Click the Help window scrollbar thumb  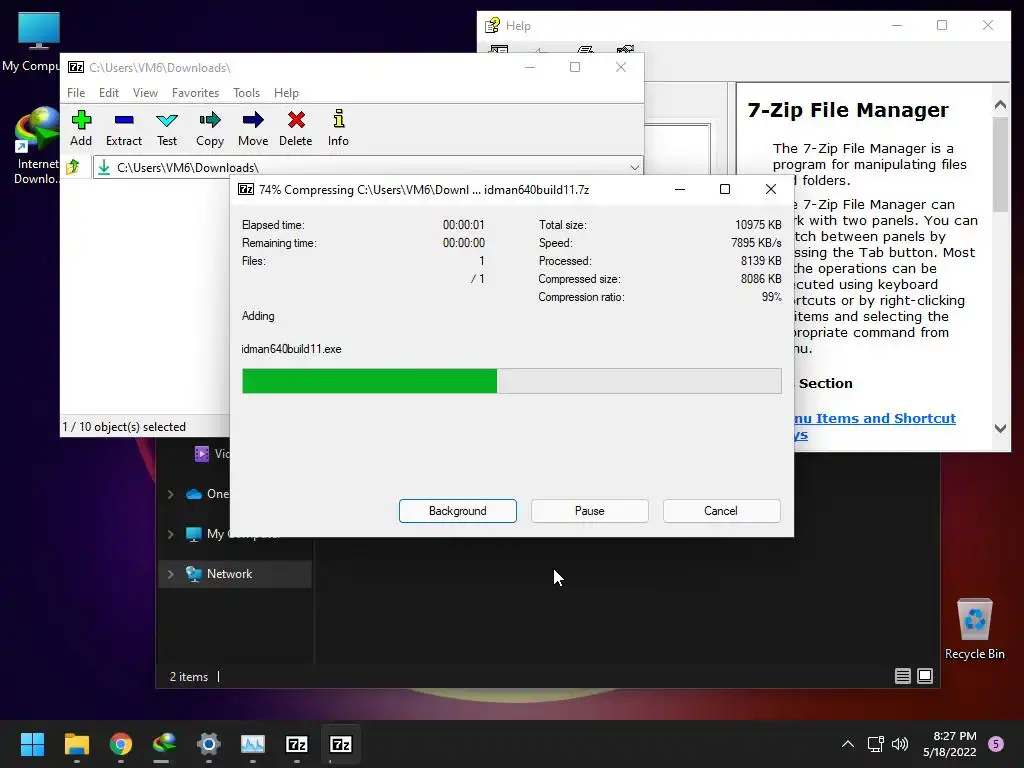click(x=1000, y=165)
